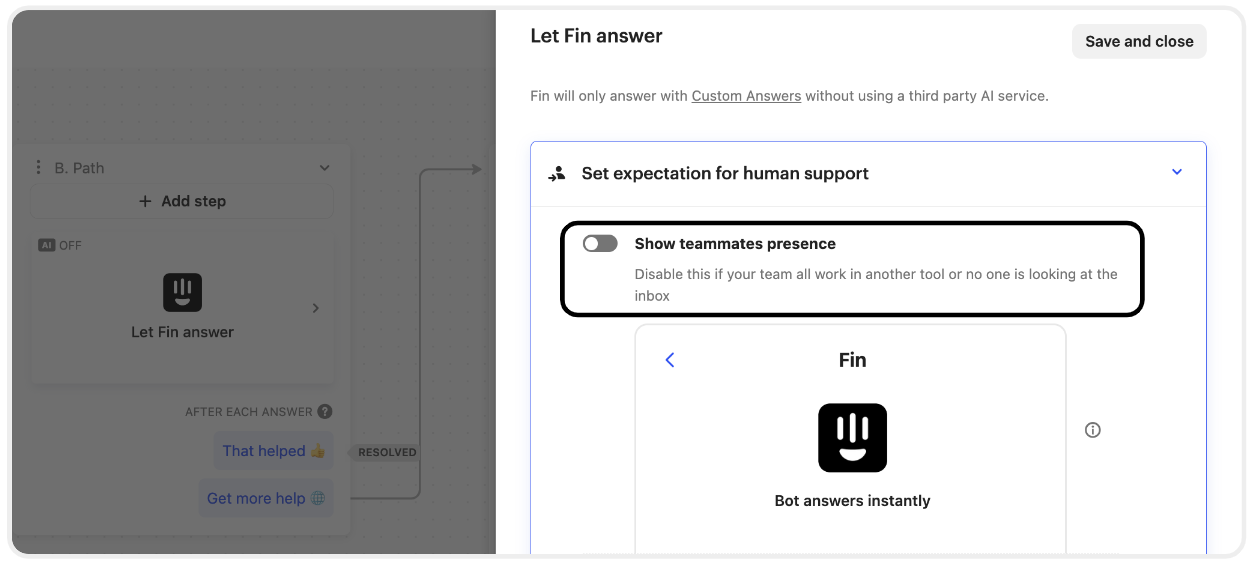This screenshot has height=568, width=1256.
Task: Click the large Fin logo in messenger preview
Action: pos(853,438)
